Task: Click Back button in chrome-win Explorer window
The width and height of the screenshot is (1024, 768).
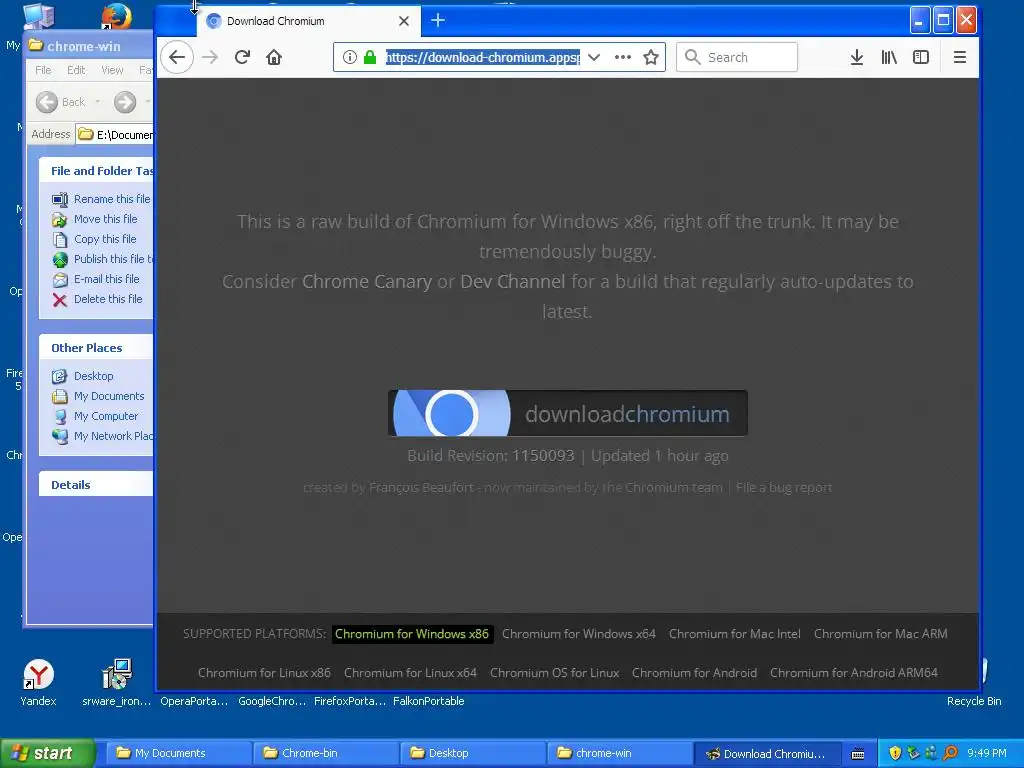Action: tap(61, 102)
